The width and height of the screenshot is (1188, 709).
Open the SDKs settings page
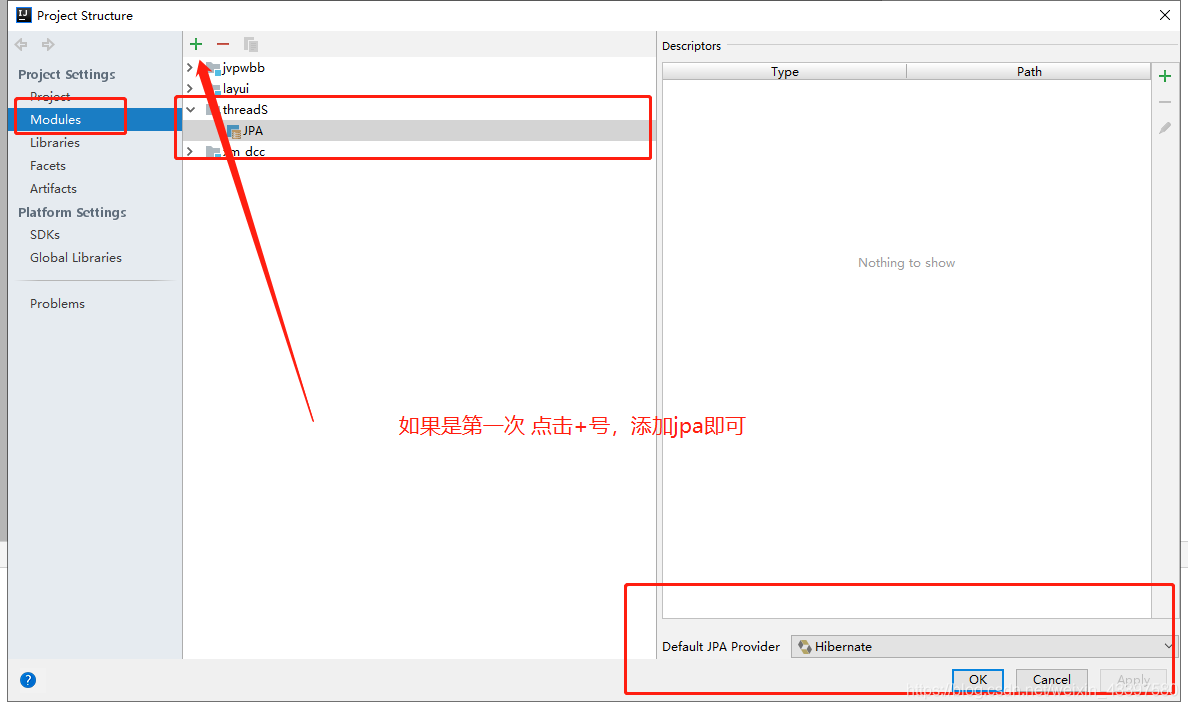[x=45, y=235]
